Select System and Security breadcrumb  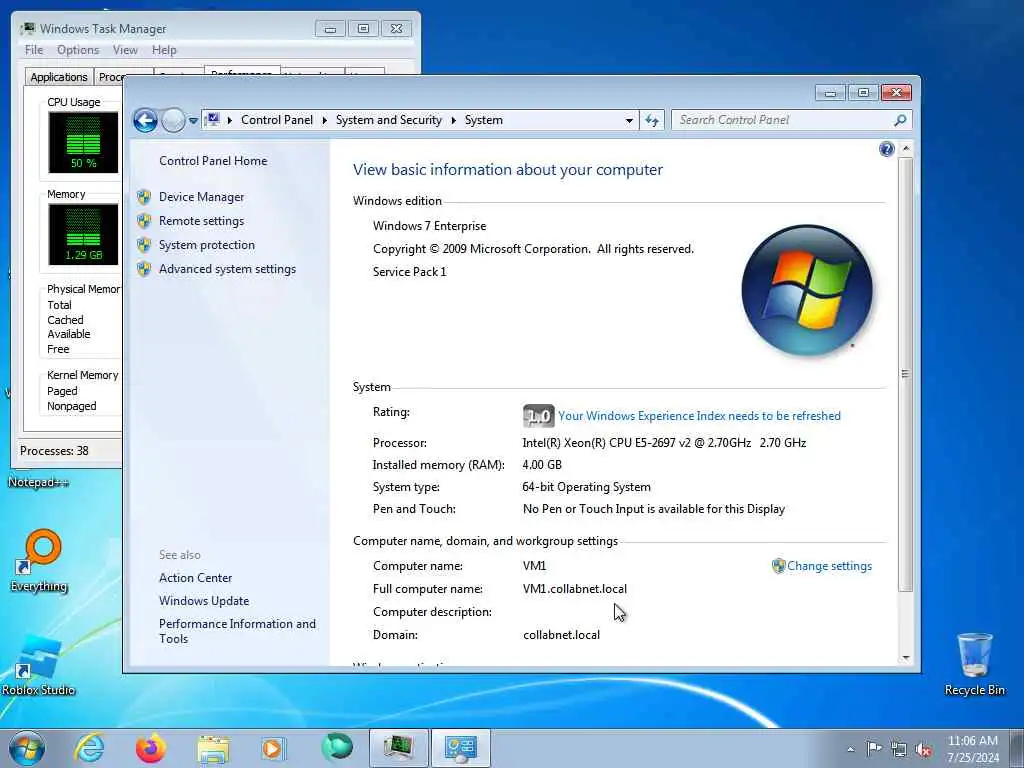[389, 120]
